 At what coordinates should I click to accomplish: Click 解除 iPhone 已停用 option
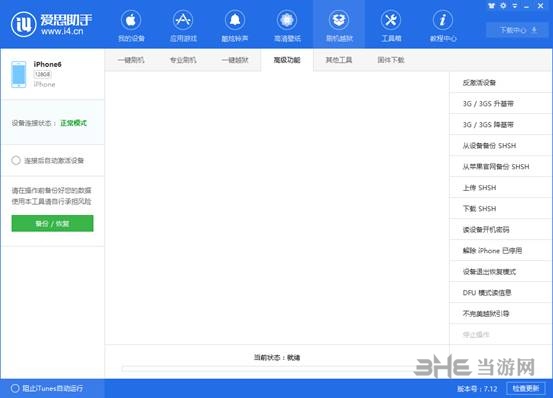click(x=500, y=250)
